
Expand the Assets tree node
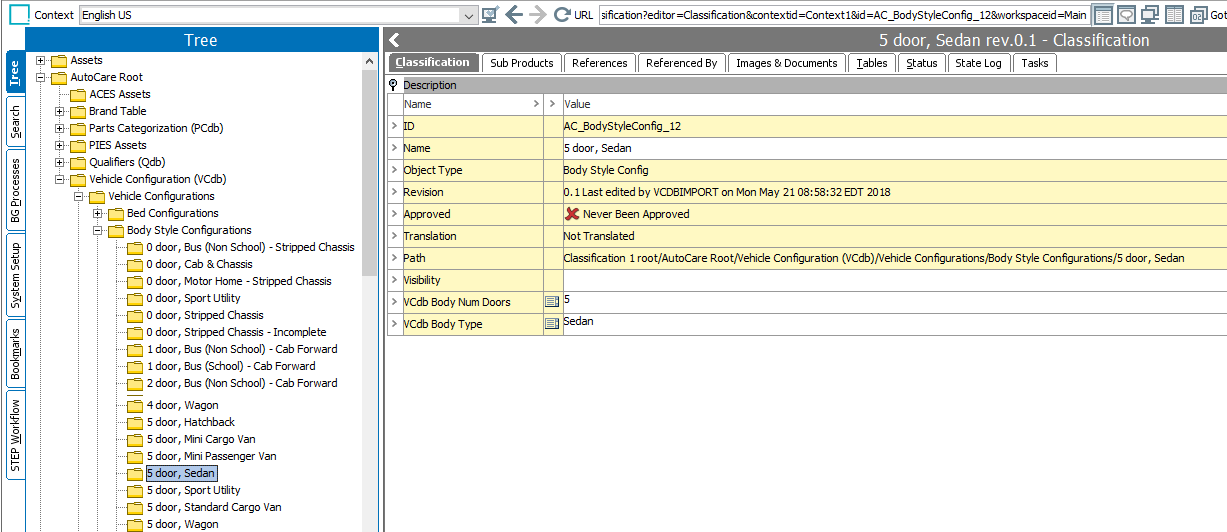tap(42, 61)
